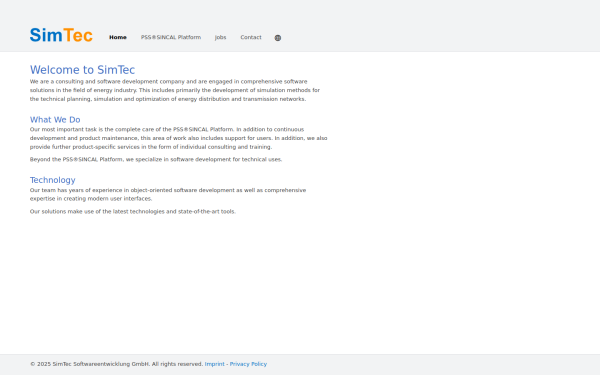
Task: Go to the Home menu item
Action: [118, 37]
